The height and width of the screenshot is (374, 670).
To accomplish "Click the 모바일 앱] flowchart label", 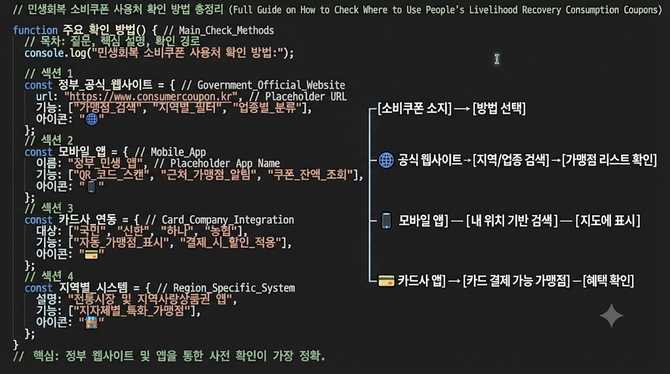I will click(423, 221).
